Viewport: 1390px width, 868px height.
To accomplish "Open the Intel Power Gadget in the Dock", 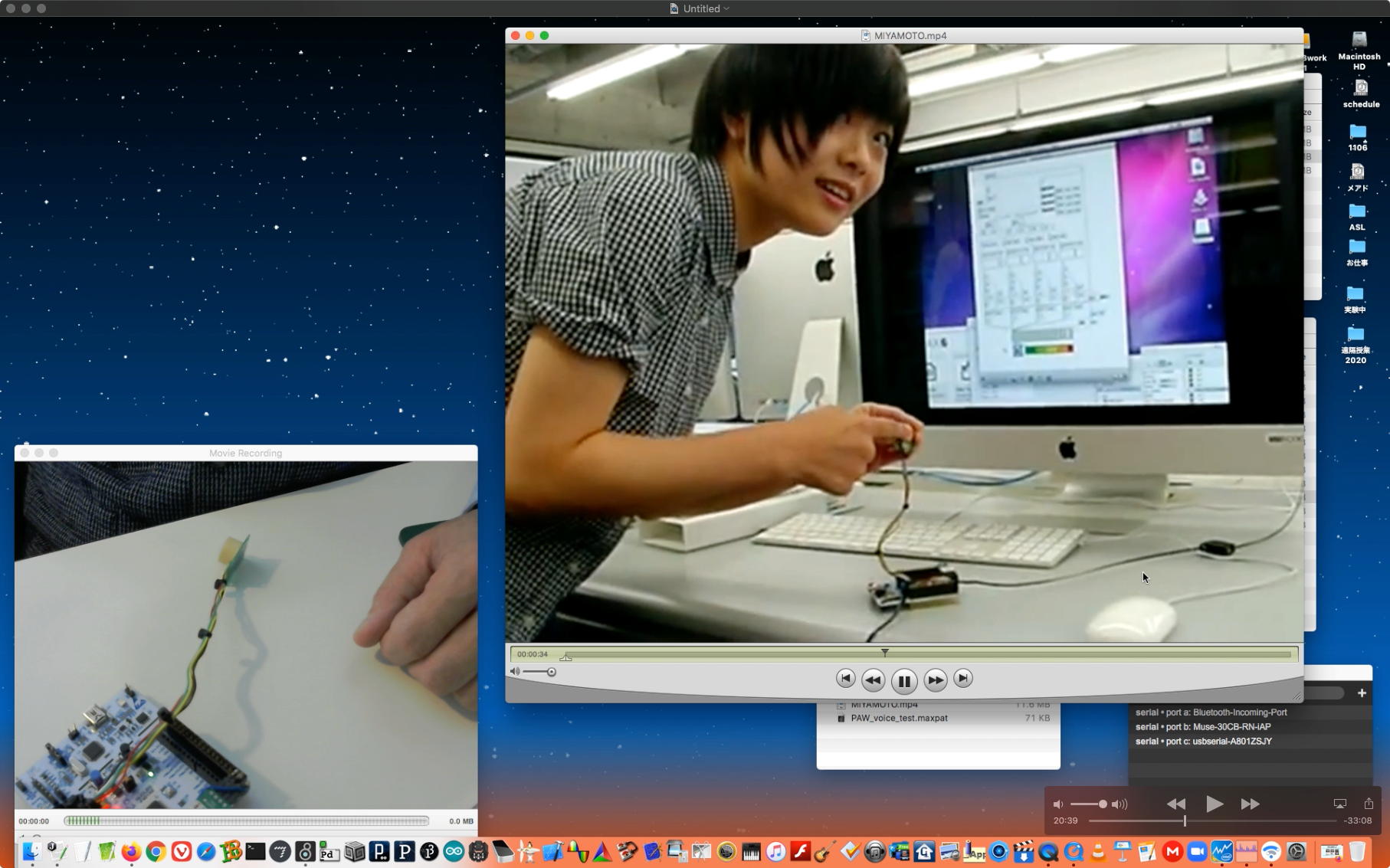I will click(1222, 851).
